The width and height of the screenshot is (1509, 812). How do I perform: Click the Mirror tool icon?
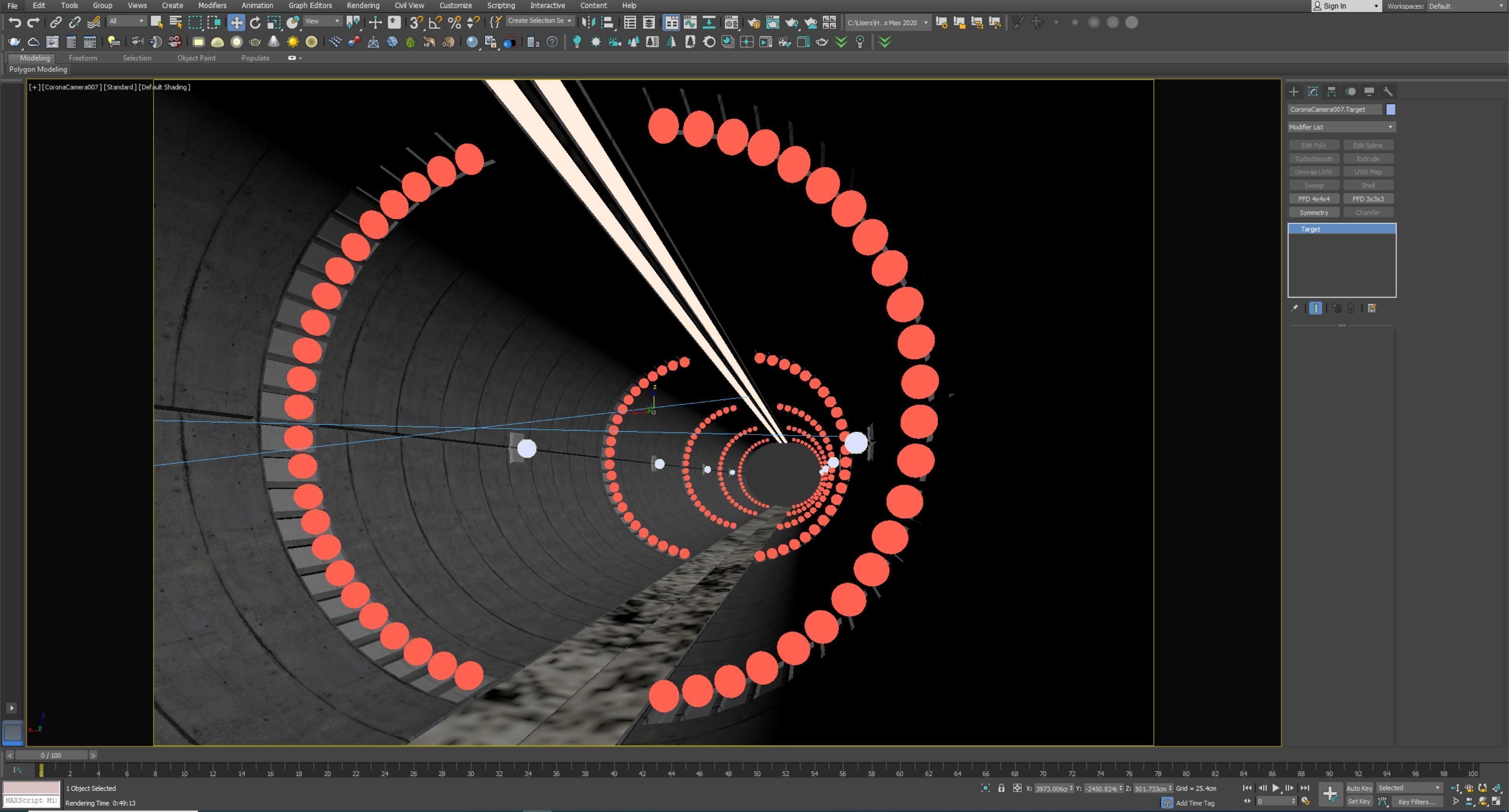(x=589, y=22)
